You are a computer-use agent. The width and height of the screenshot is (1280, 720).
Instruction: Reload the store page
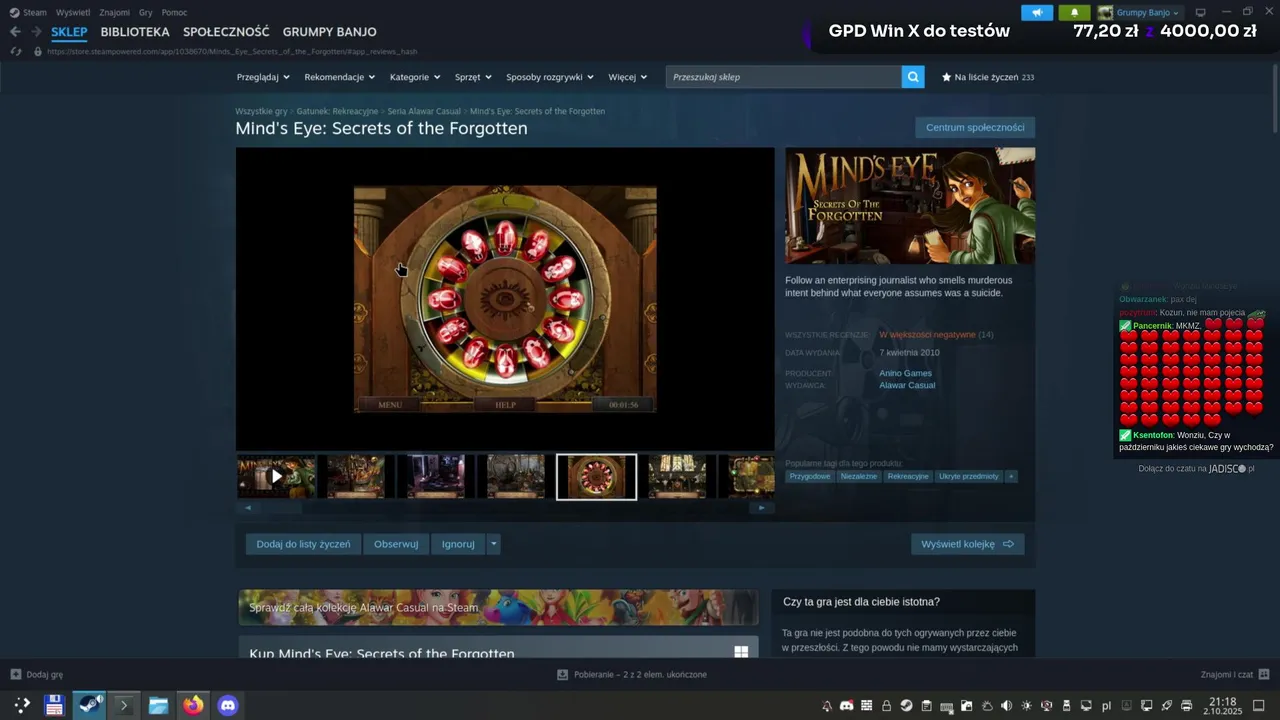pos(15,51)
